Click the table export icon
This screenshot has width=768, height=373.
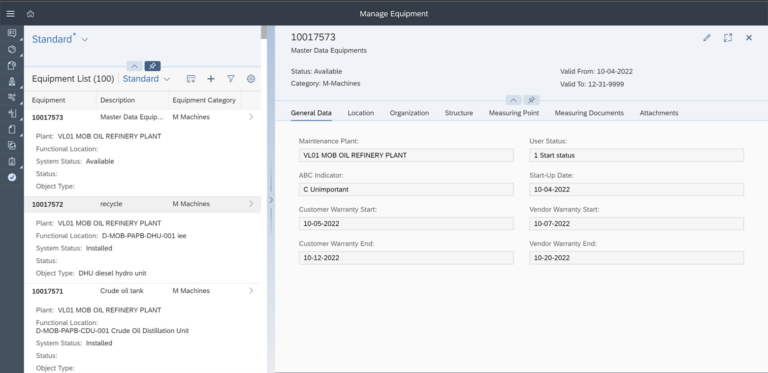coord(191,79)
